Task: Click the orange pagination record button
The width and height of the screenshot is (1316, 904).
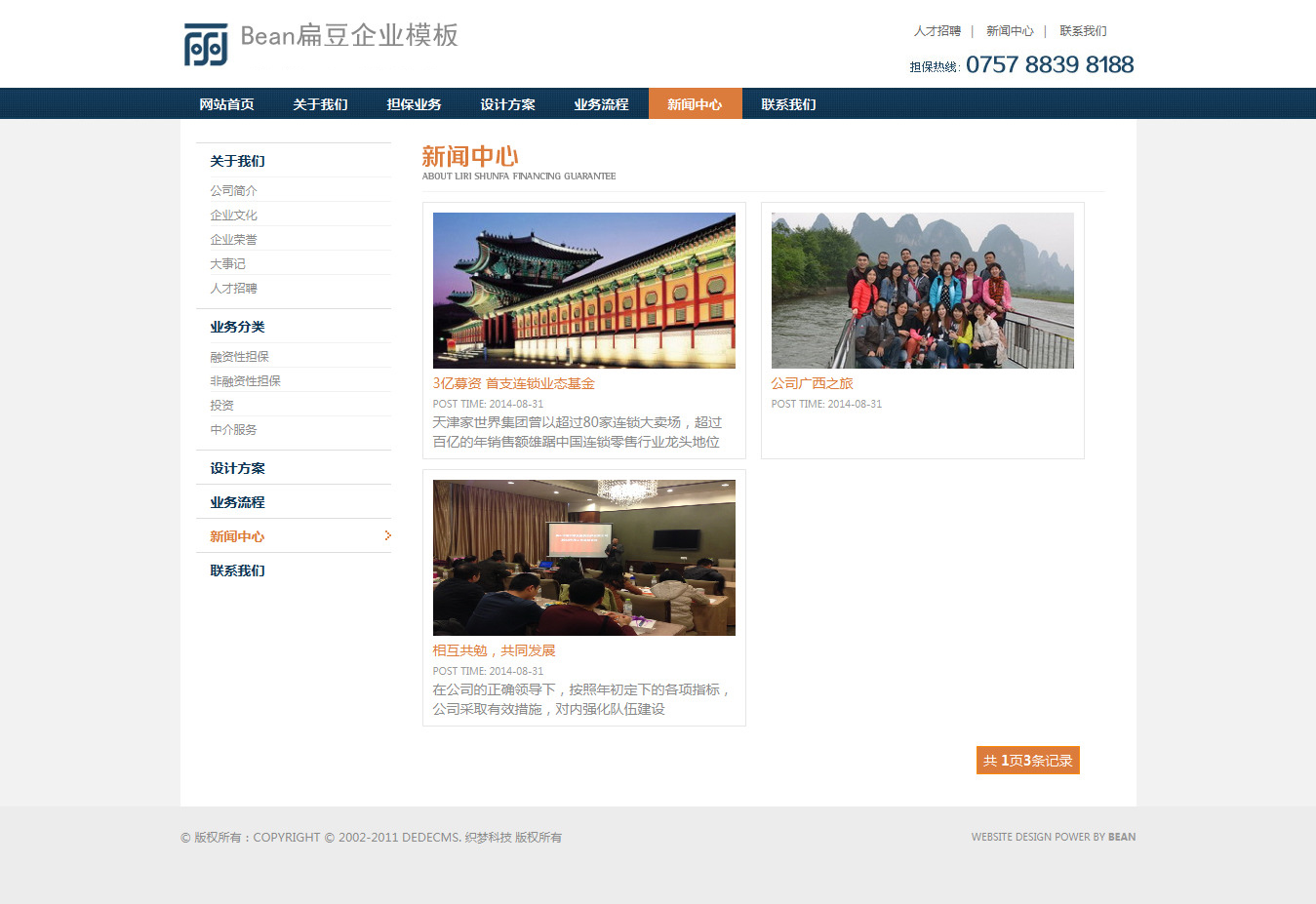Action: tap(1027, 761)
